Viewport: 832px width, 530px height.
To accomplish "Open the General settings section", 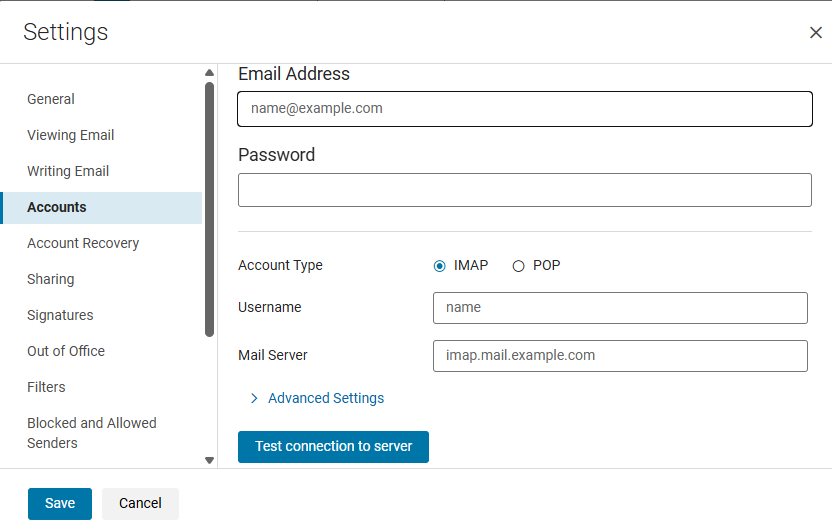I will point(51,99).
